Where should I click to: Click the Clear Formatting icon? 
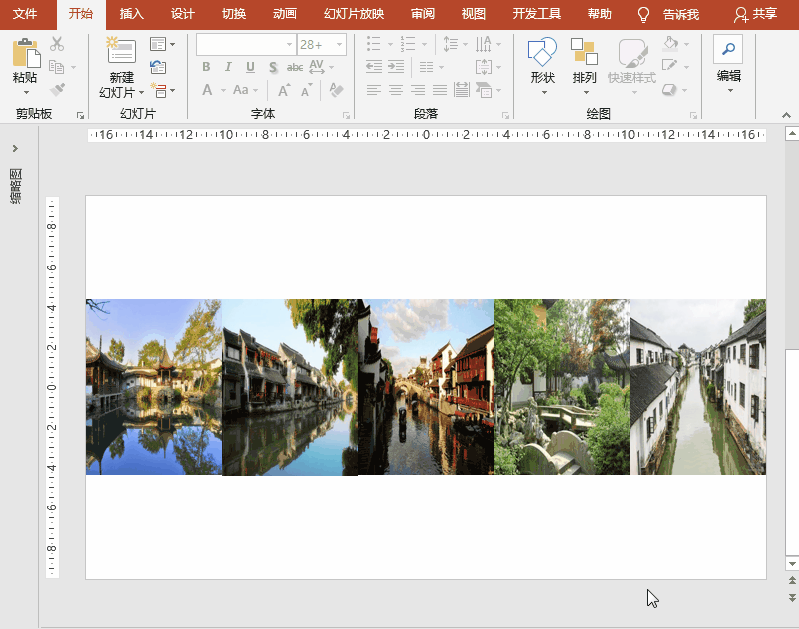(x=336, y=90)
